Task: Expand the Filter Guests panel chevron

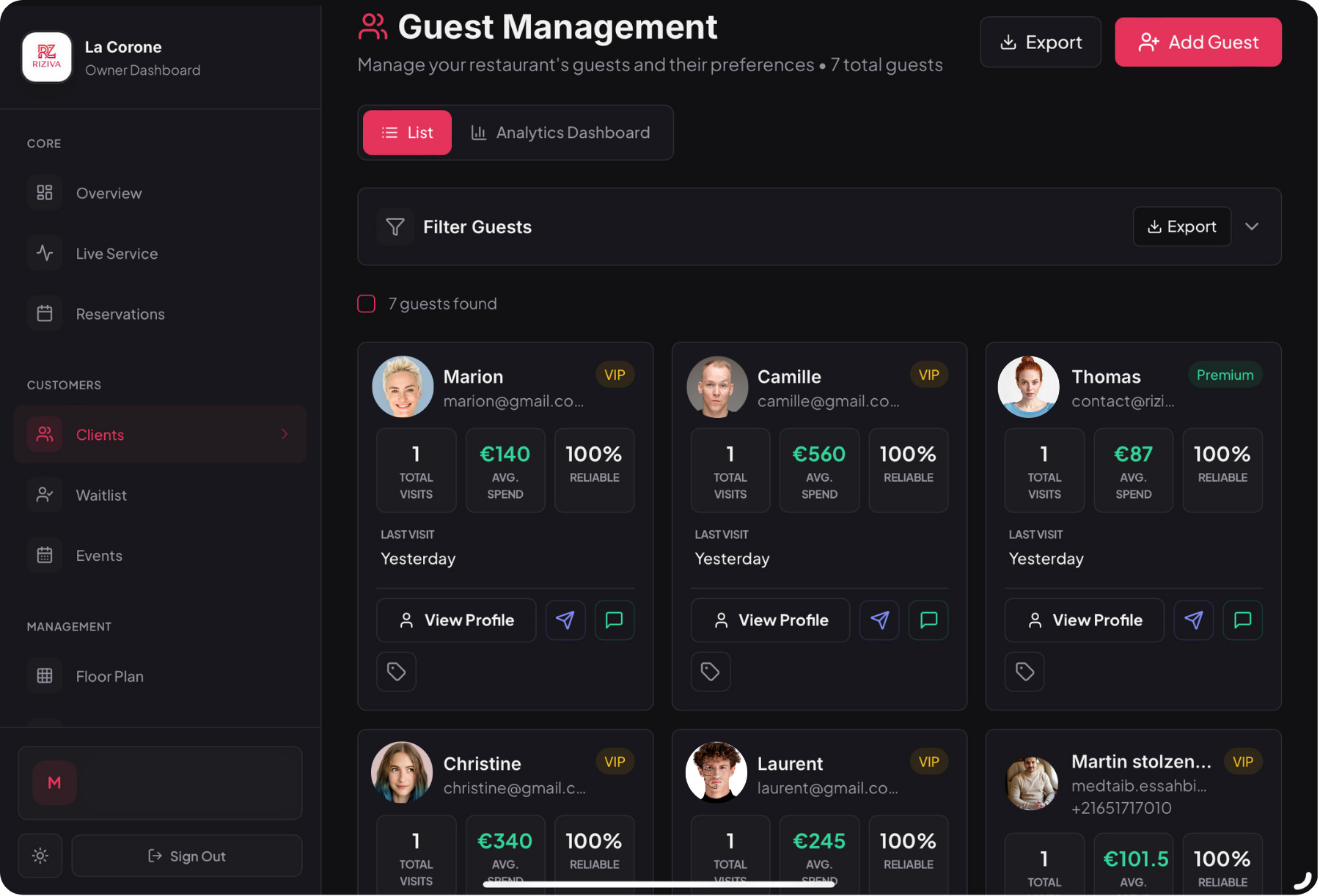Action: pos(1252,227)
